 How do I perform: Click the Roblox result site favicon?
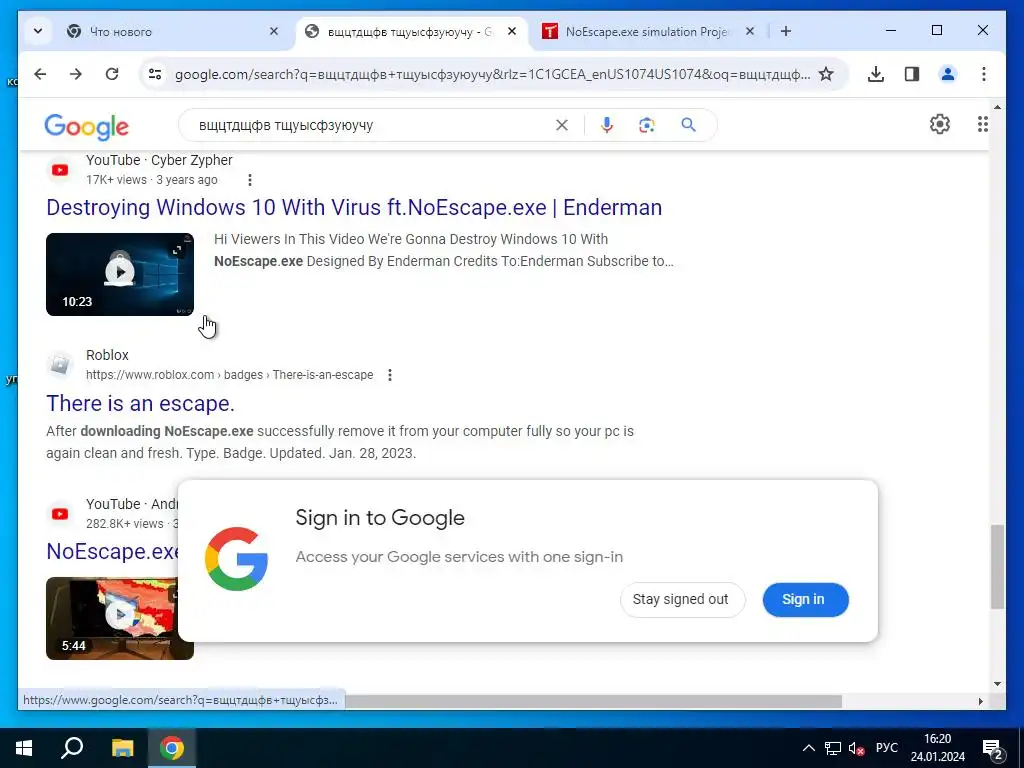pos(59,364)
